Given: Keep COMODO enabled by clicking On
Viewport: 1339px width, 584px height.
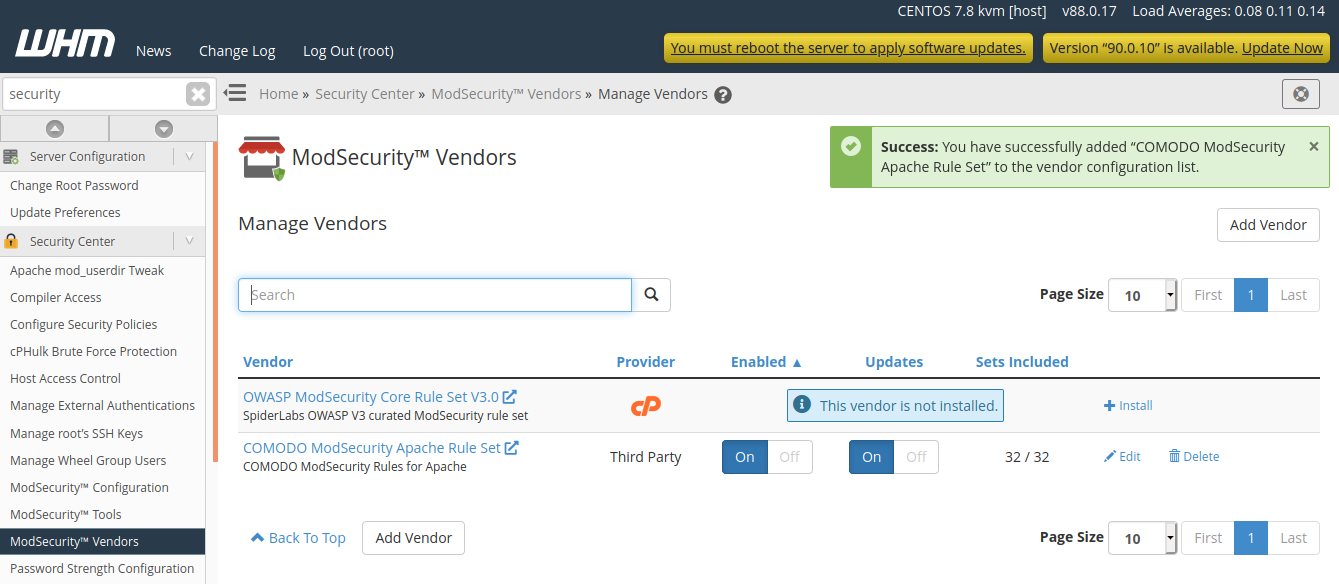Looking at the screenshot, I should pos(744,456).
